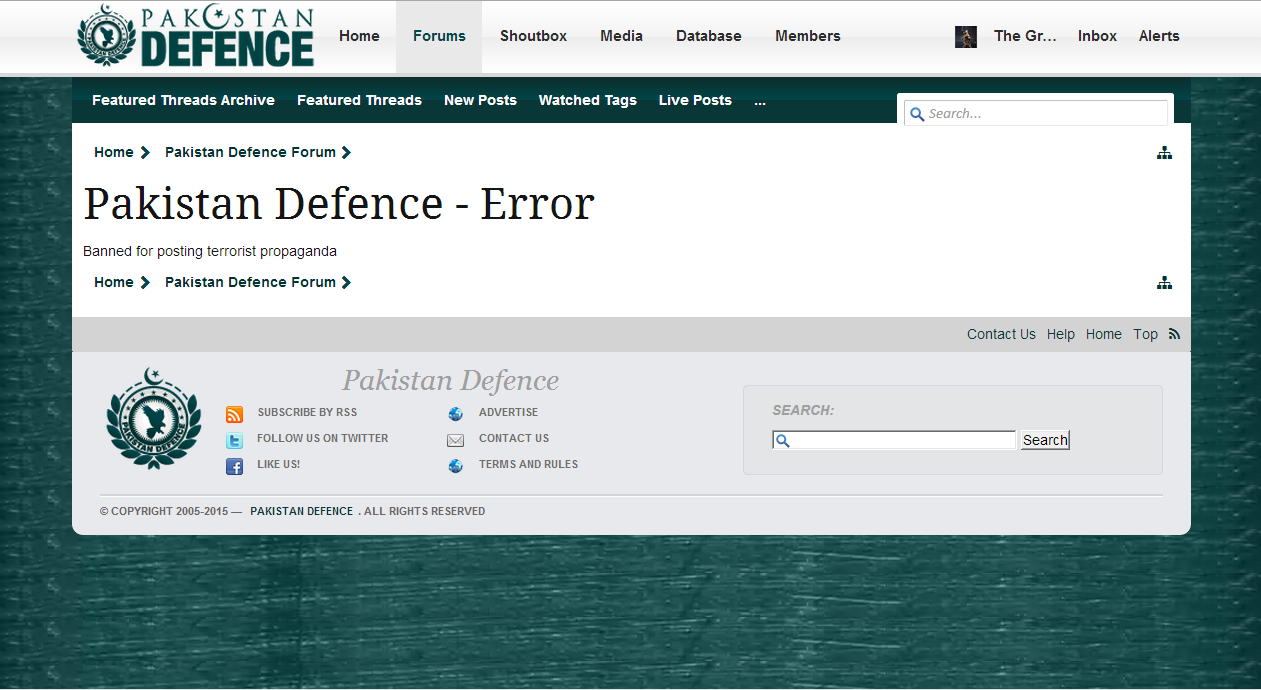Click the footer Pakistan Defence emblem

click(x=153, y=418)
